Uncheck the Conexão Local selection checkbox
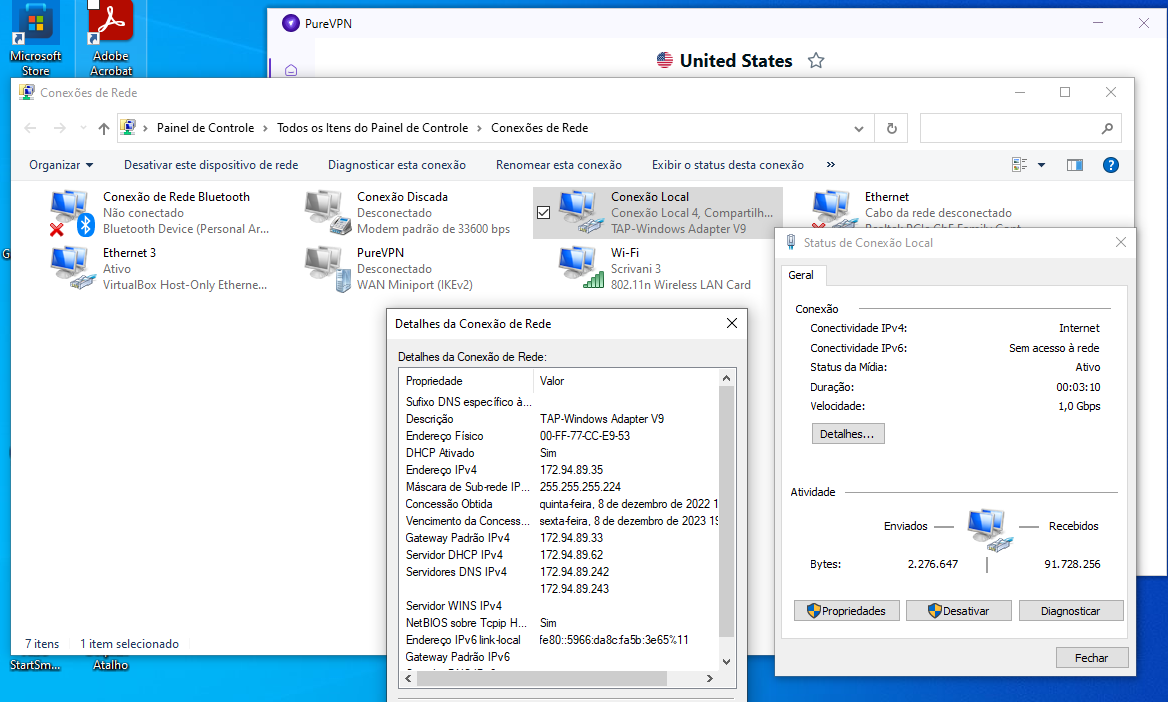Image resolution: width=1168 pixels, height=702 pixels. tap(544, 213)
